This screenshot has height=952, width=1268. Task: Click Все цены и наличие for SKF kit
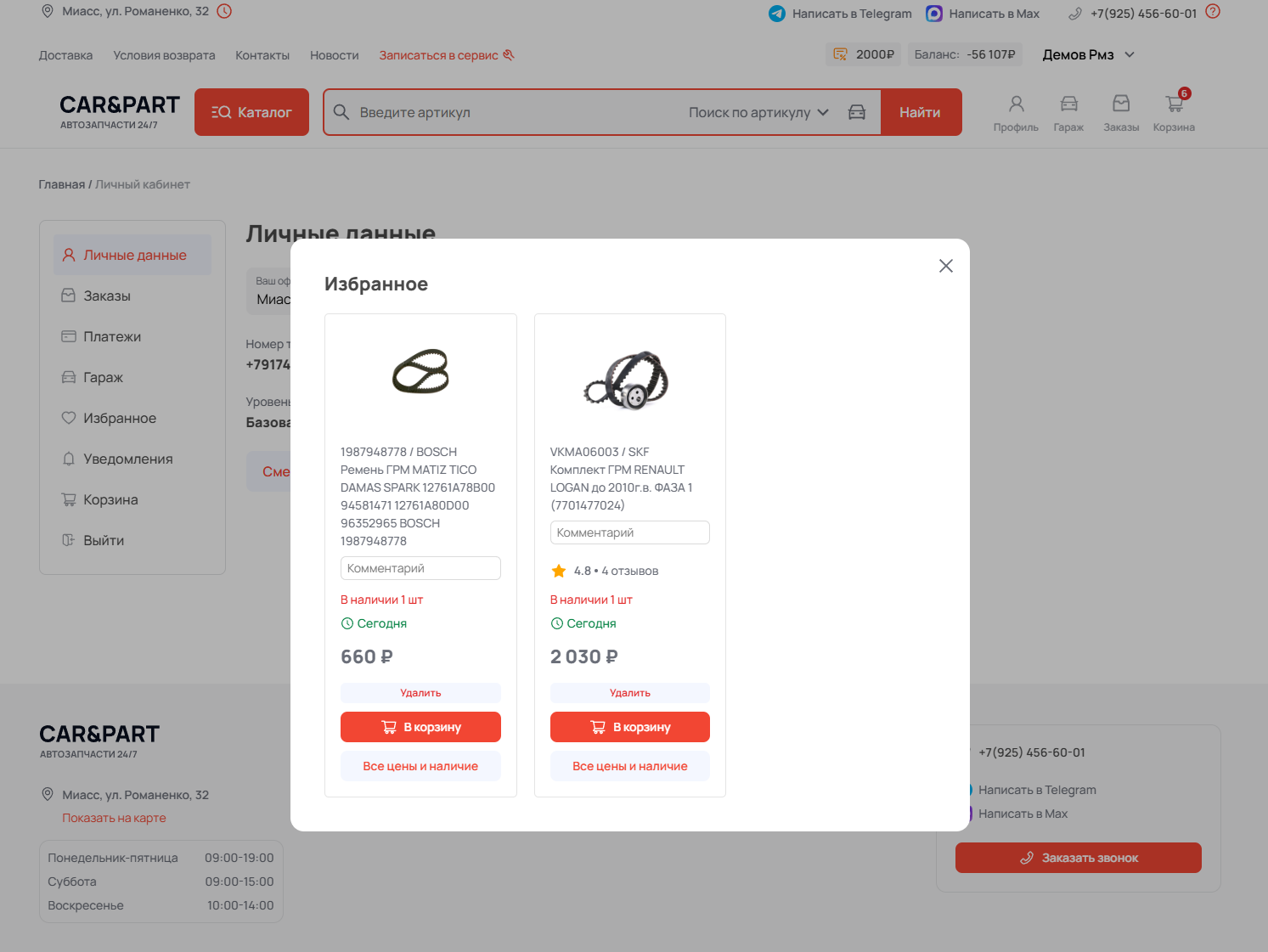tap(629, 766)
